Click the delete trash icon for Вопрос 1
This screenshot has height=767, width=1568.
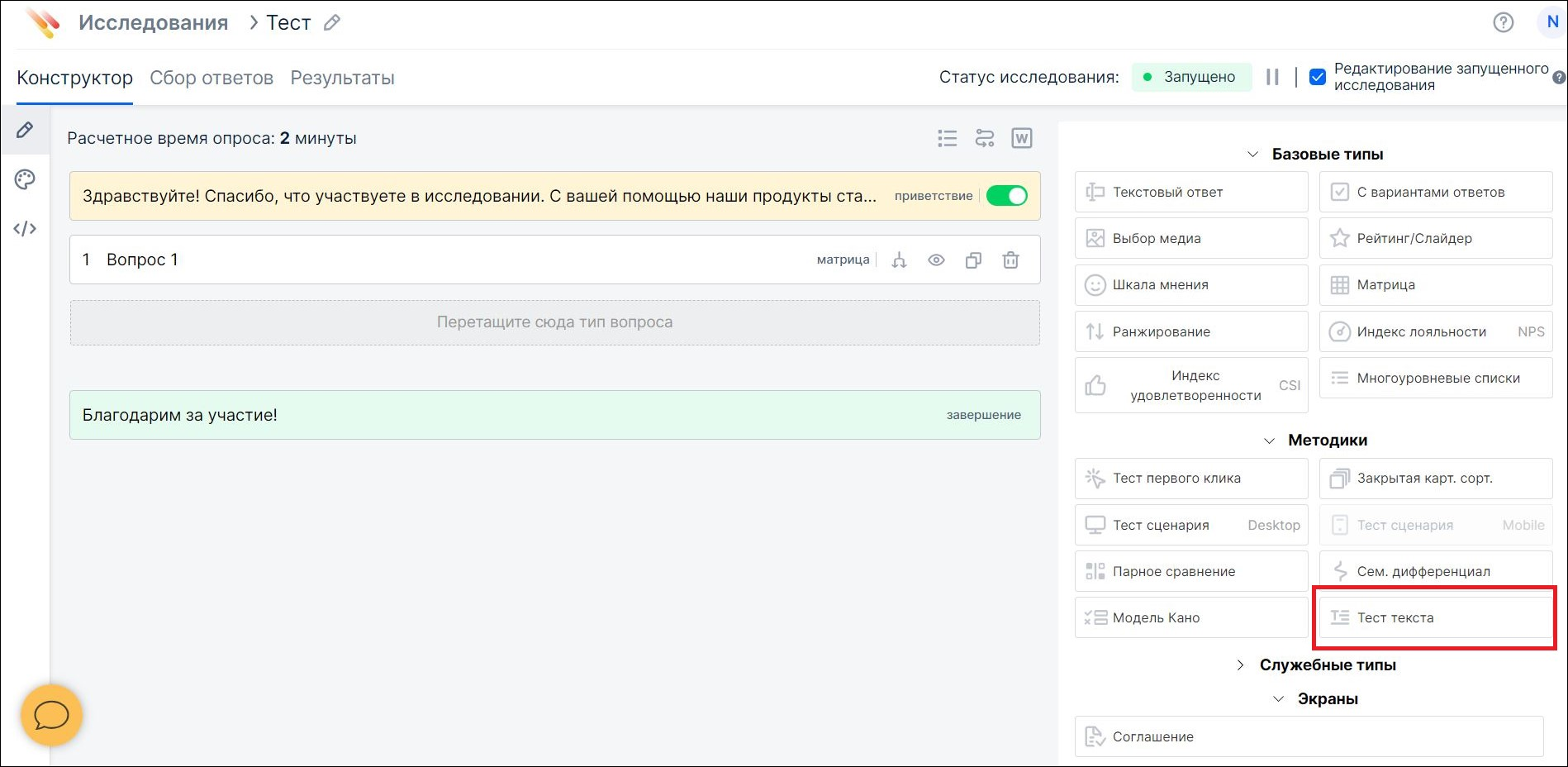coord(1010,260)
